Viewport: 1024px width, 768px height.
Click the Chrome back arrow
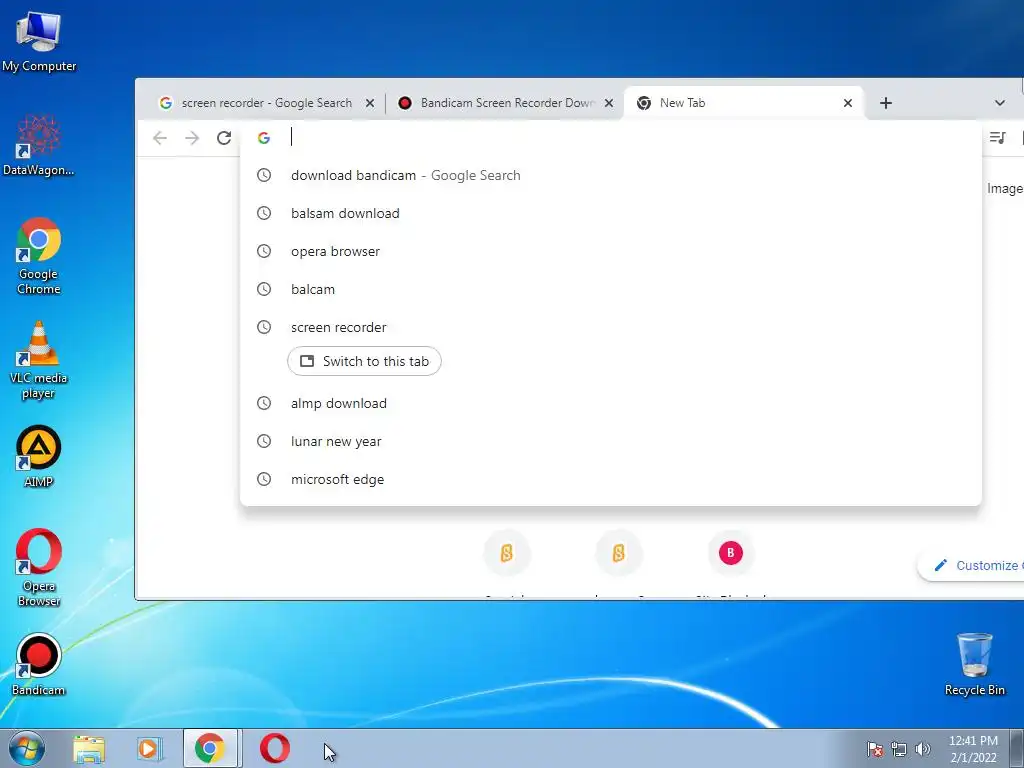point(159,138)
